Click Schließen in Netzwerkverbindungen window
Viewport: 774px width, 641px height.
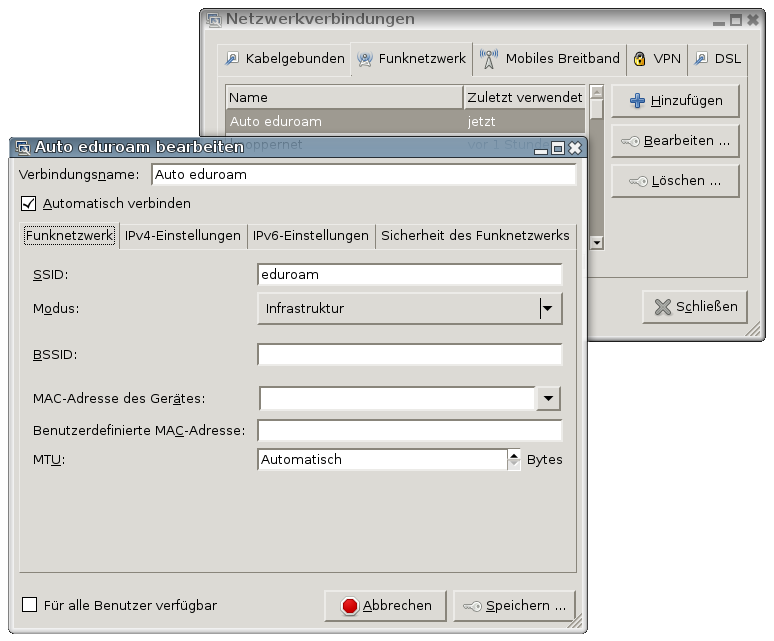pos(695,307)
